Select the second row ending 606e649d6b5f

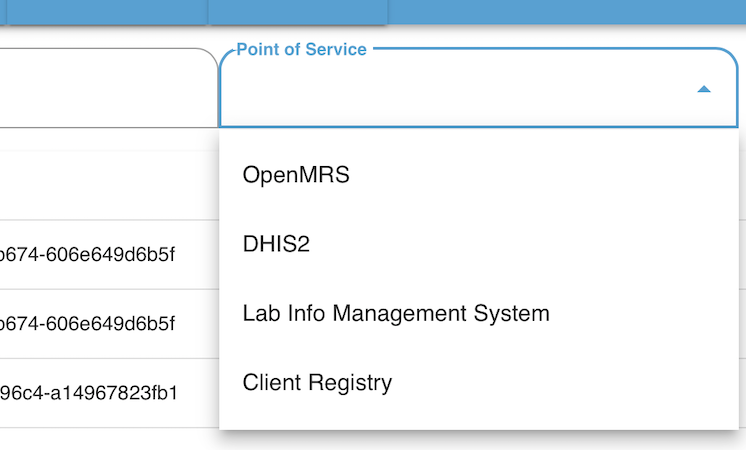point(109,324)
